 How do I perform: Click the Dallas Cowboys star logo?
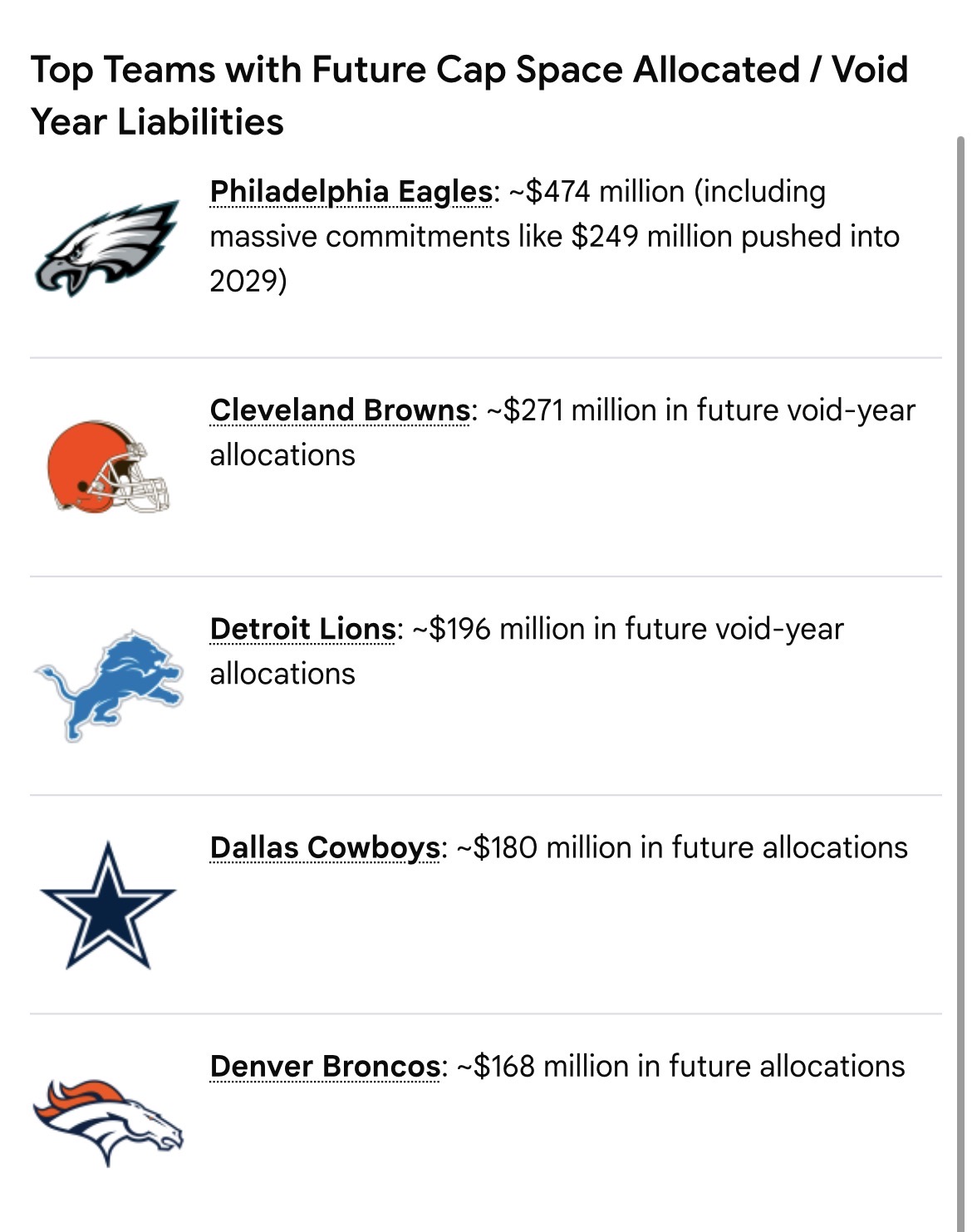108,905
